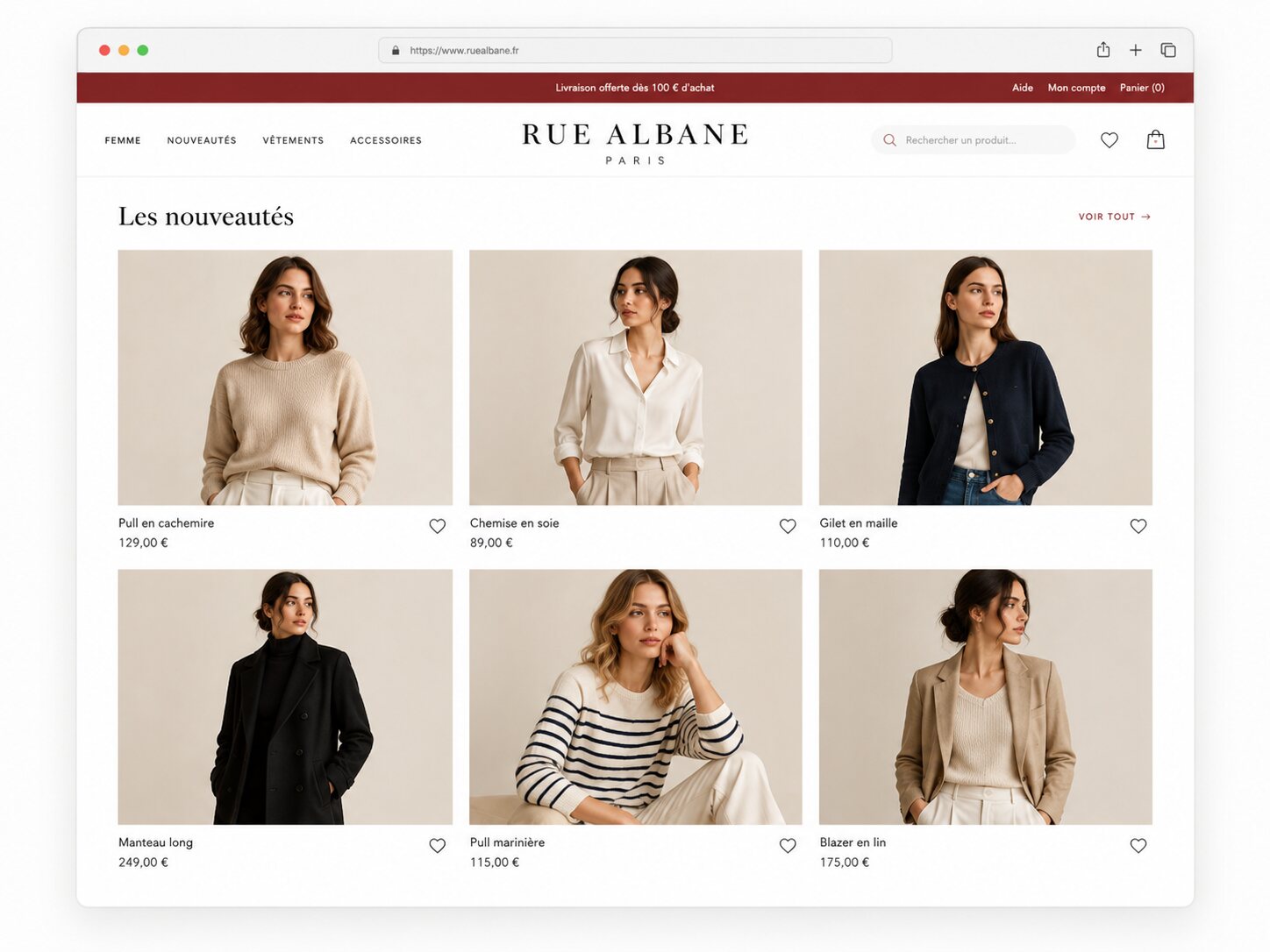Favorite the Blazer en lin product
Screen dimensions: 1270x952
click(1138, 846)
